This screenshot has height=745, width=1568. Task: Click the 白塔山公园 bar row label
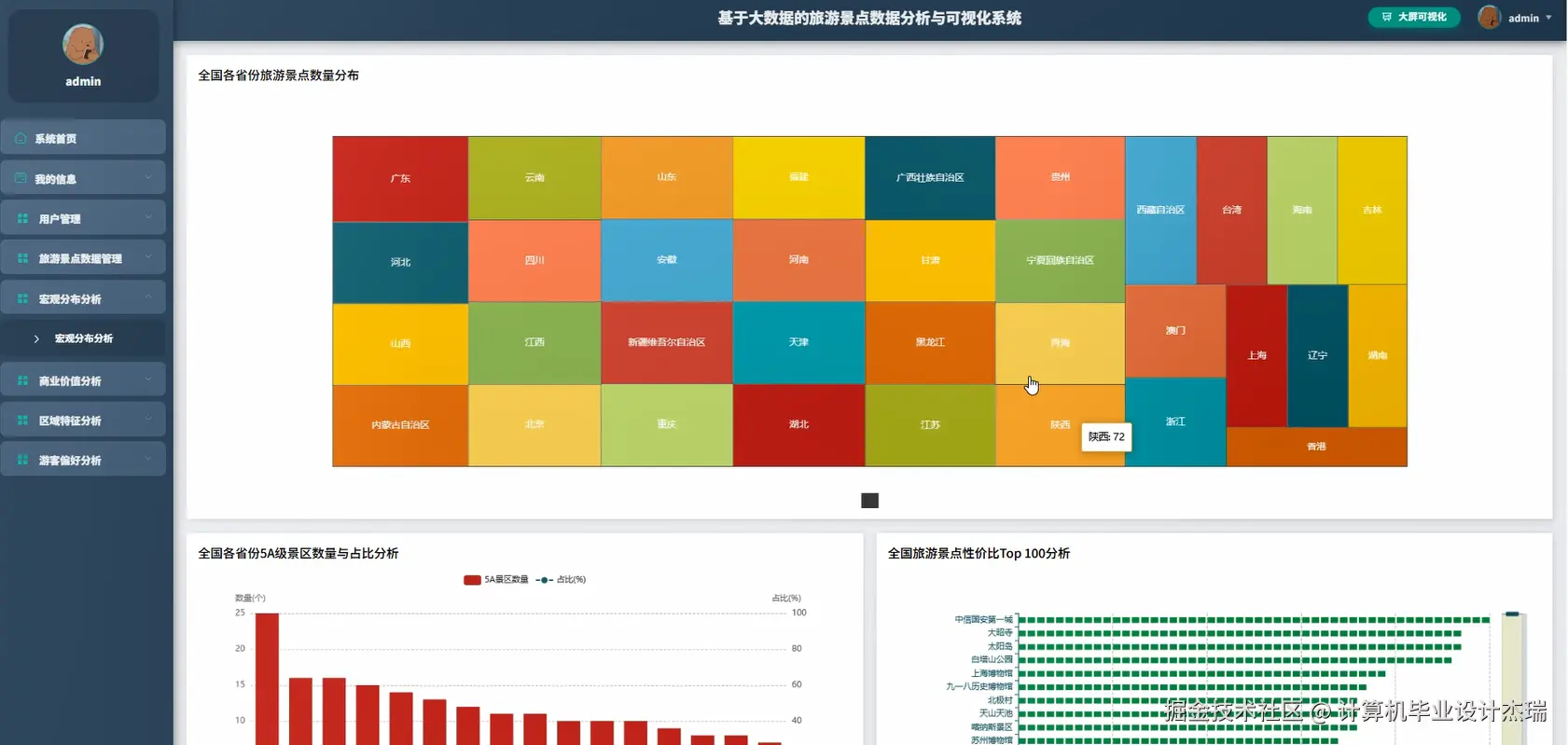pyautogui.click(x=992, y=659)
